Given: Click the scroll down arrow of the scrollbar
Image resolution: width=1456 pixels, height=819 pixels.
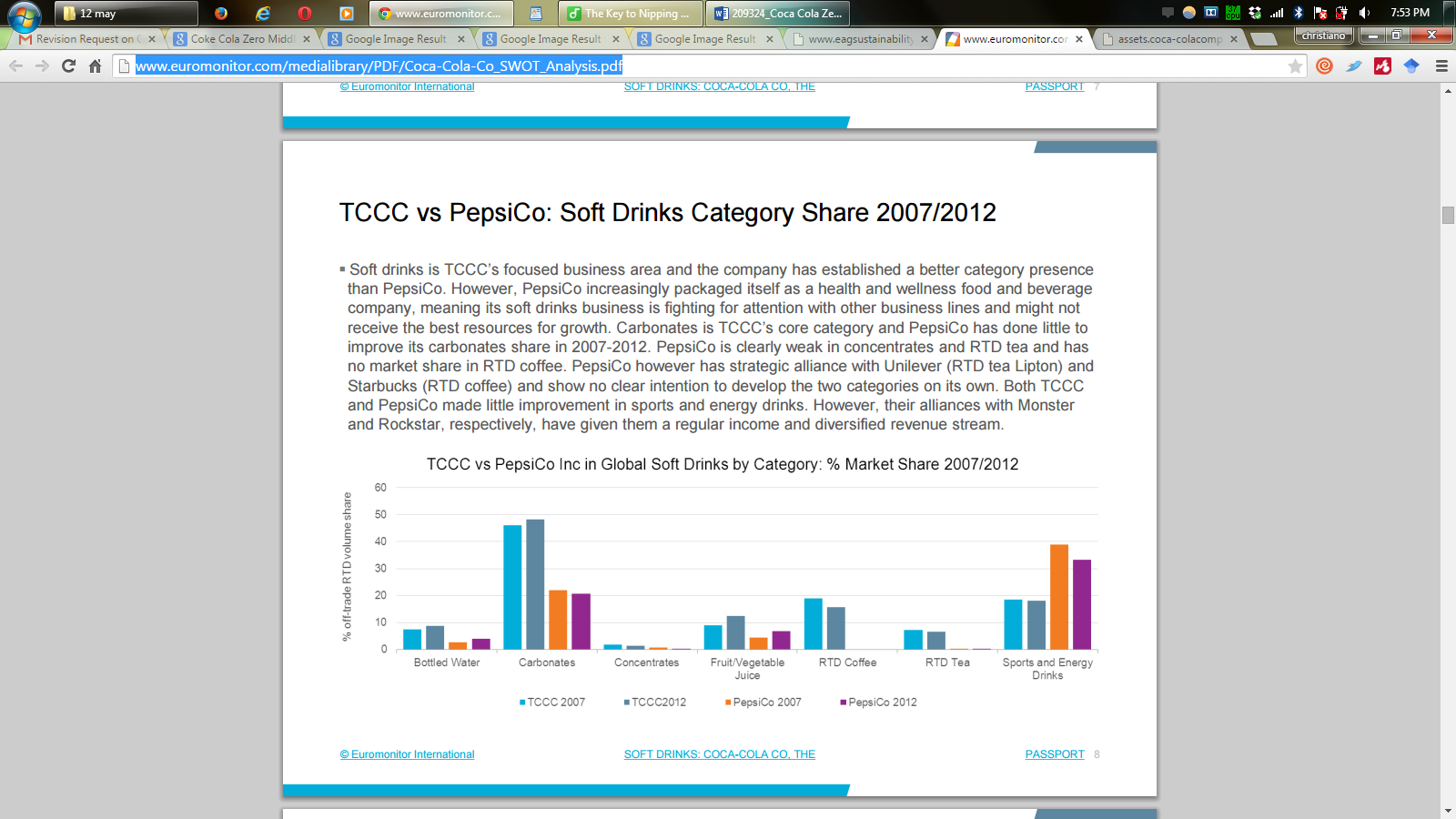Looking at the screenshot, I should pos(1448,811).
